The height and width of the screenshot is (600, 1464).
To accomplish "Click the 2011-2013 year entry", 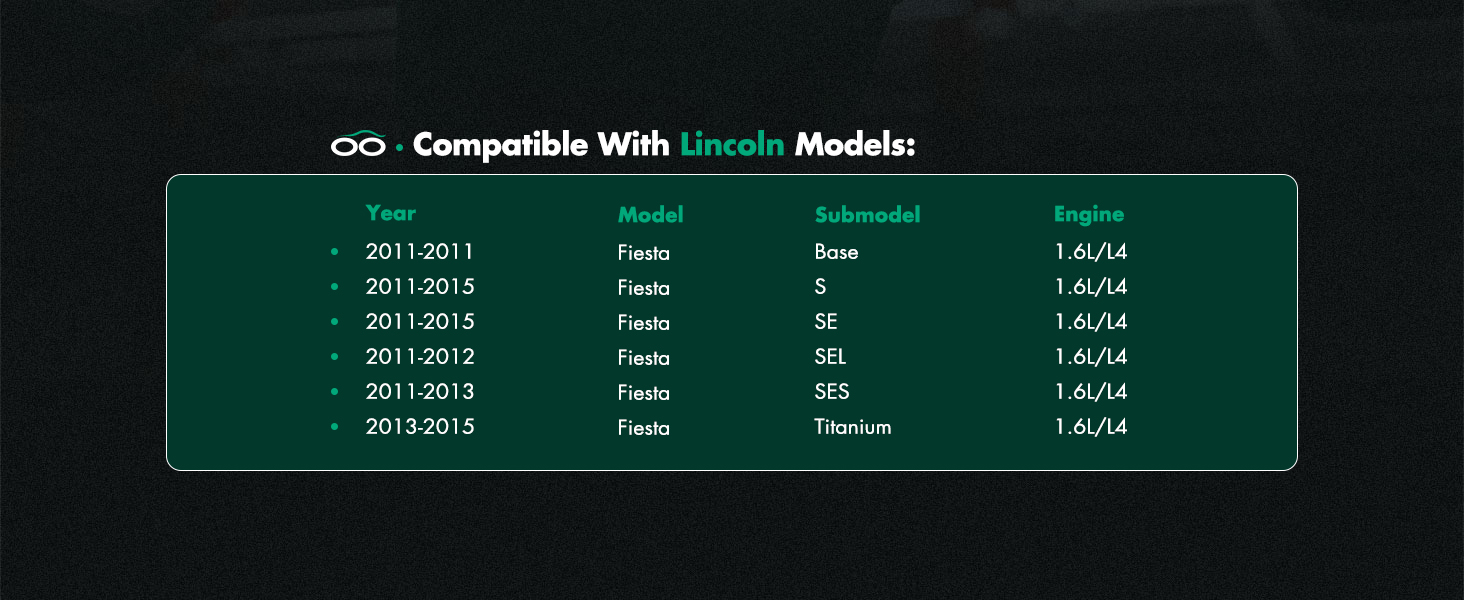I will point(420,392).
